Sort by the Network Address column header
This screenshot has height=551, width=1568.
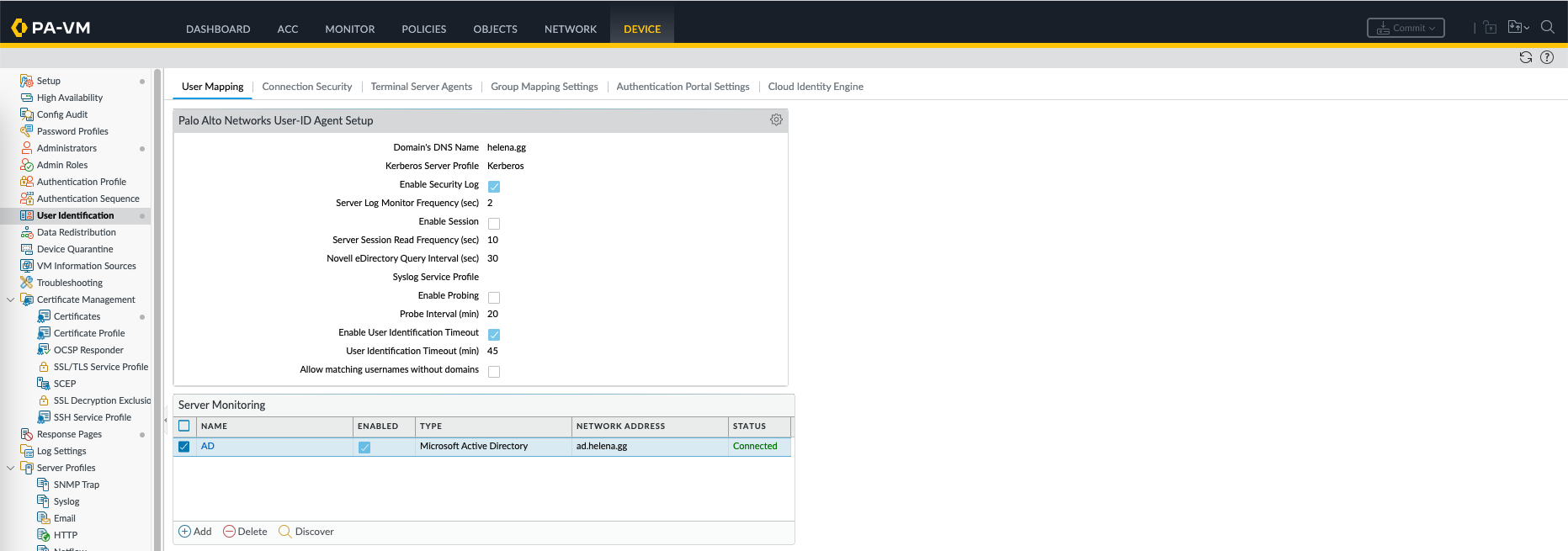[620, 426]
